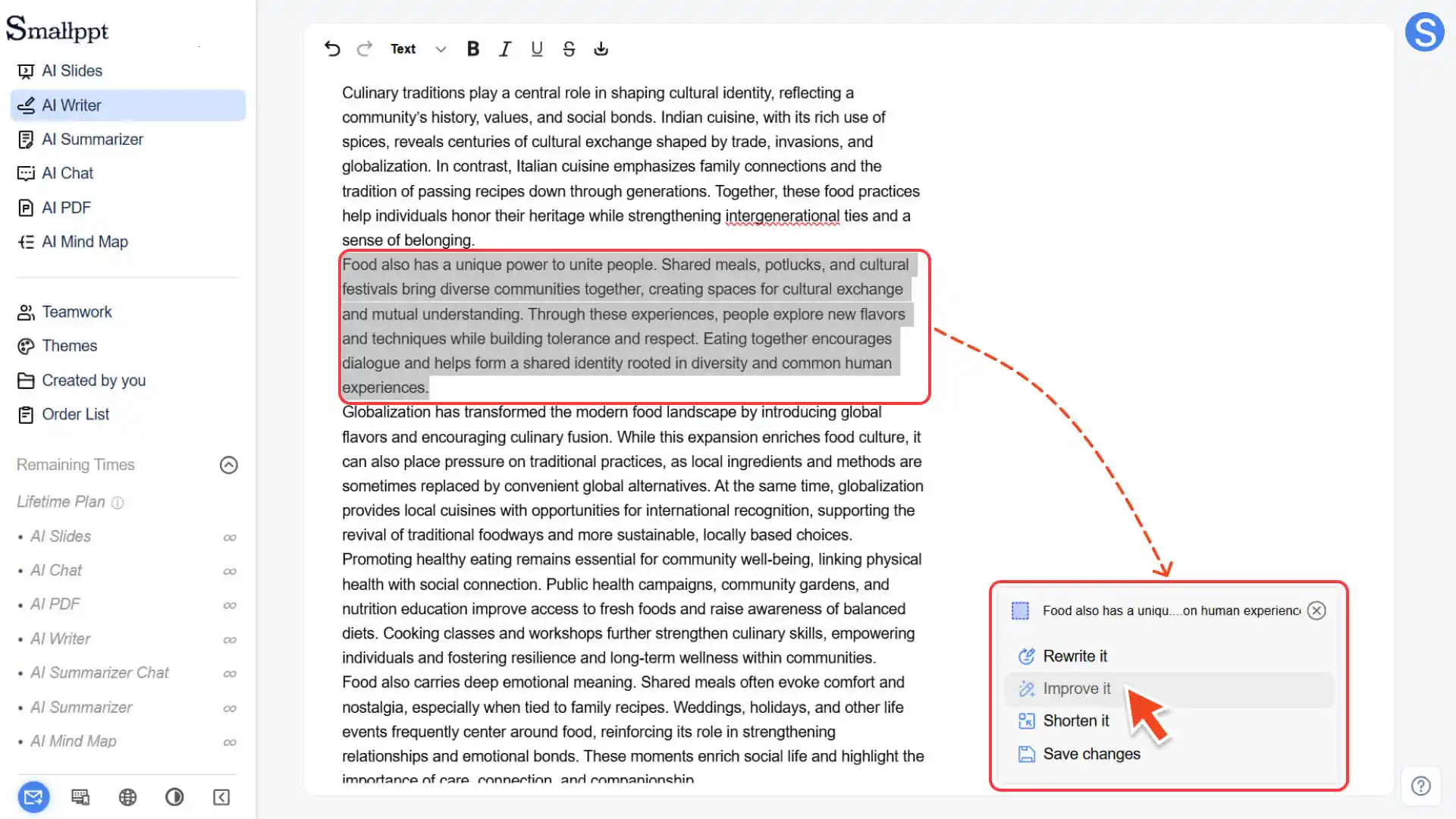Image resolution: width=1456 pixels, height=819 pixels.
Task: Click the underlined word intergenerational
Action: pos(783,216)
